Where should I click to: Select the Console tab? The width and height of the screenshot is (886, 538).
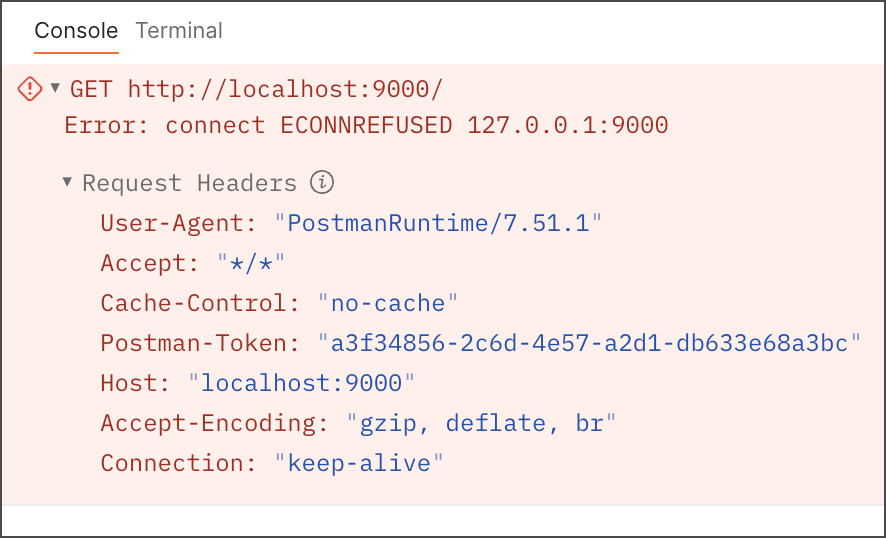point(76,31)
